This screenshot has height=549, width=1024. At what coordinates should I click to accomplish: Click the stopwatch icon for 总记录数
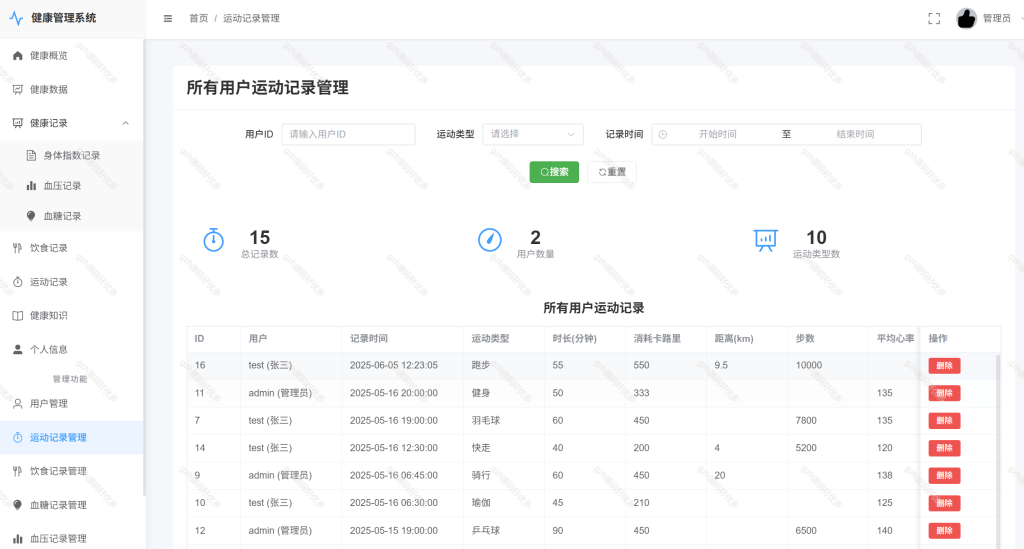pos(214,240)
